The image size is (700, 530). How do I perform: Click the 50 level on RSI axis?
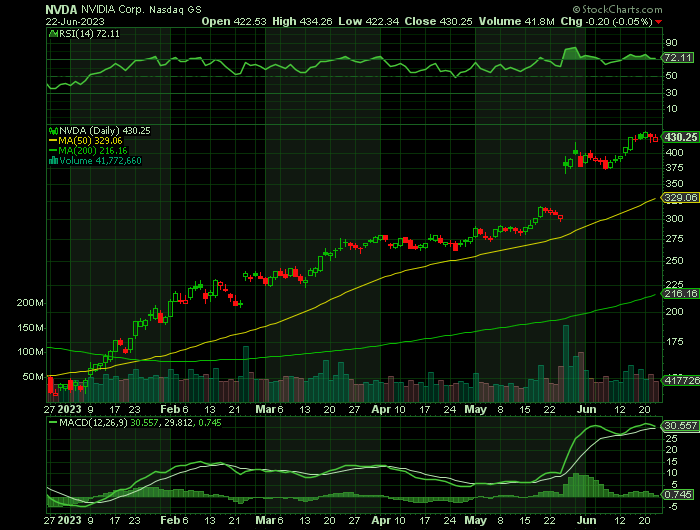pos(671,75)
